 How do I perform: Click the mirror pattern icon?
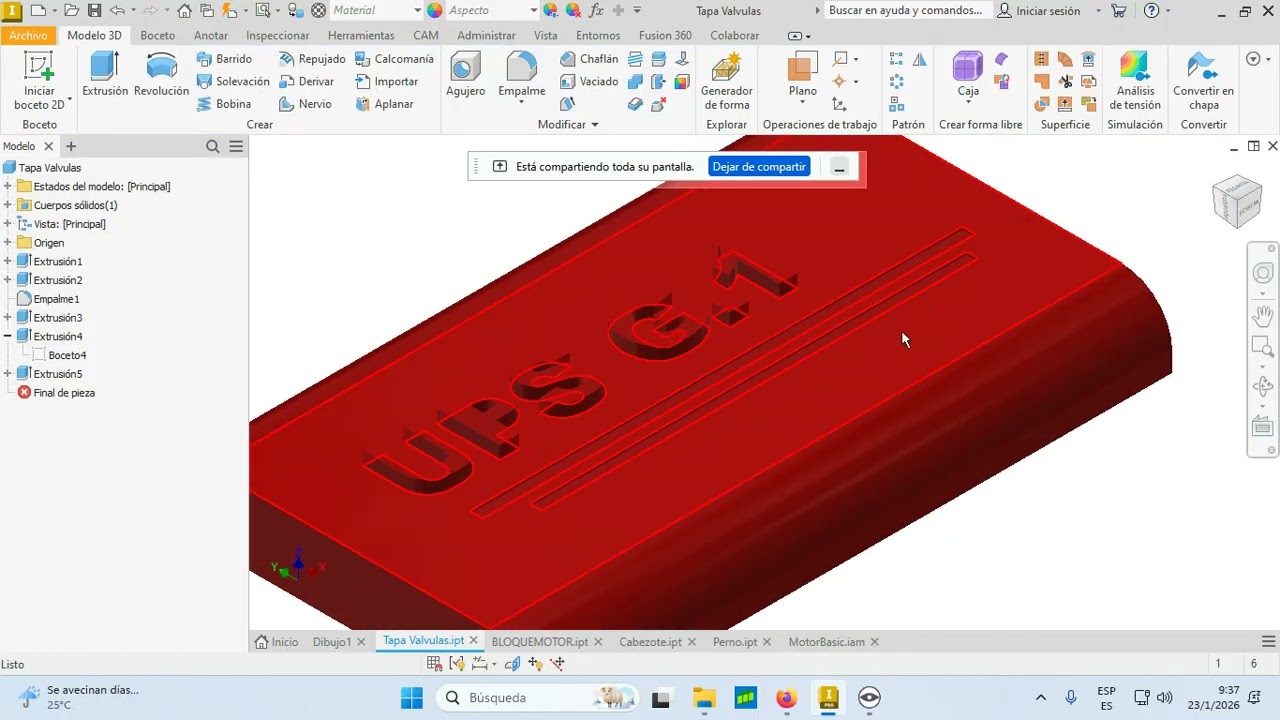coord(919,59)
